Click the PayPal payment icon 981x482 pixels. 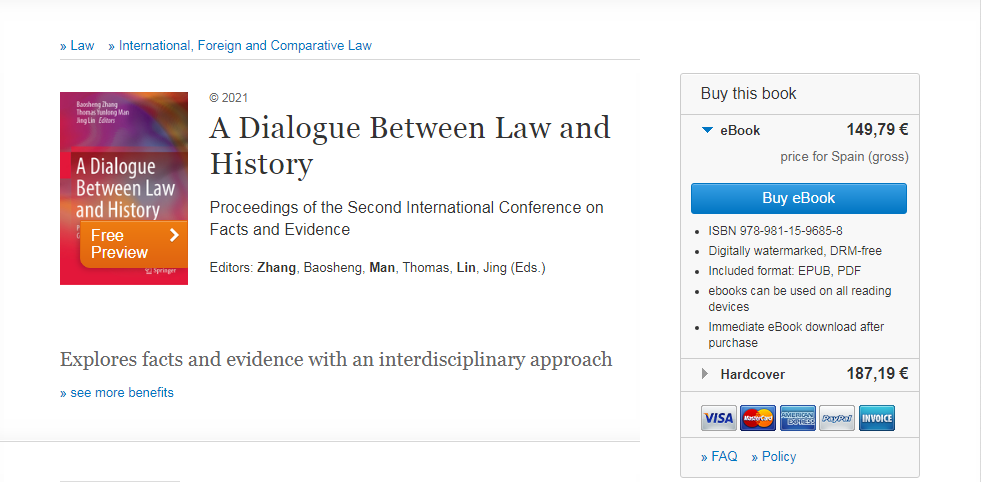click(837, 418)
